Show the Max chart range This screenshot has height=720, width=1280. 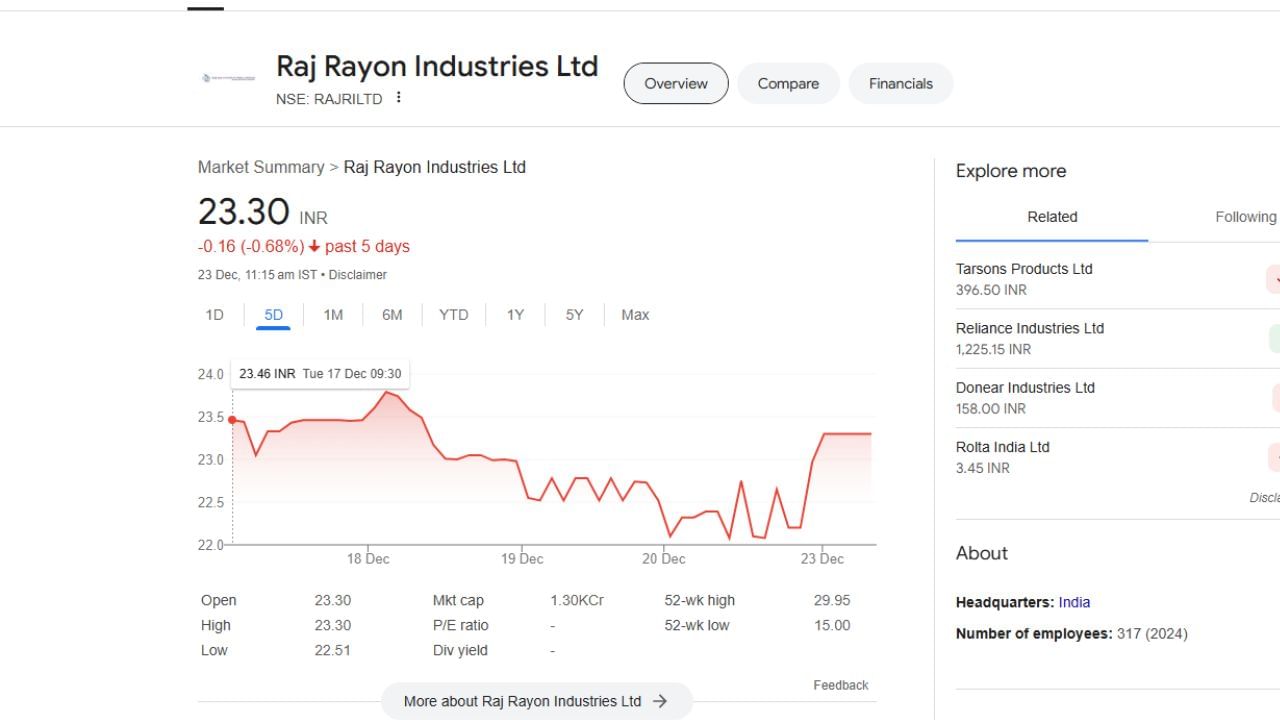pos(635,315)
